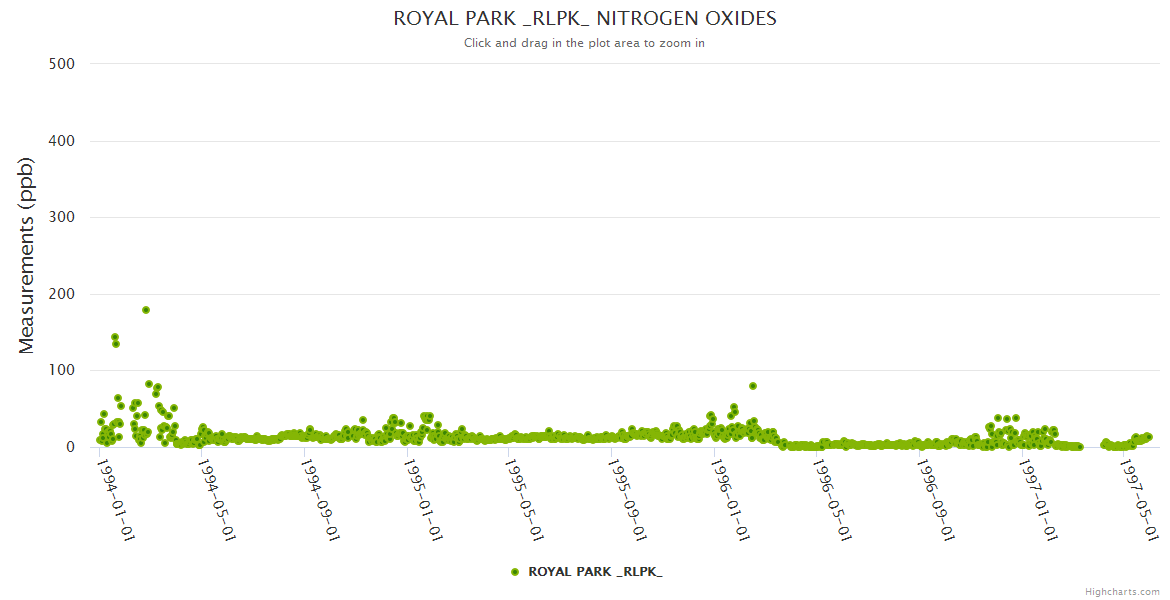Click the chart title ROYAL PARK NITROGEN OXIDES
1170x600 pixels.
(x=585, y=19)
